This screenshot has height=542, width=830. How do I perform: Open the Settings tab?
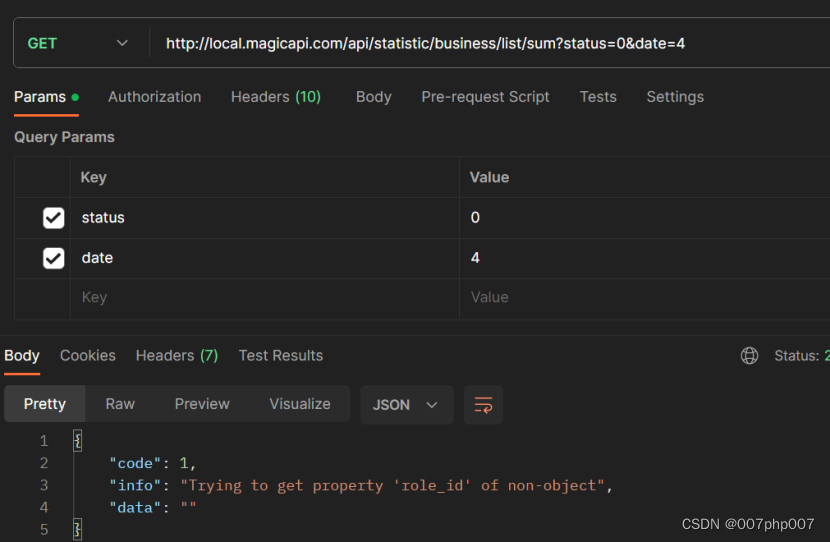click(x=675, y=97)
